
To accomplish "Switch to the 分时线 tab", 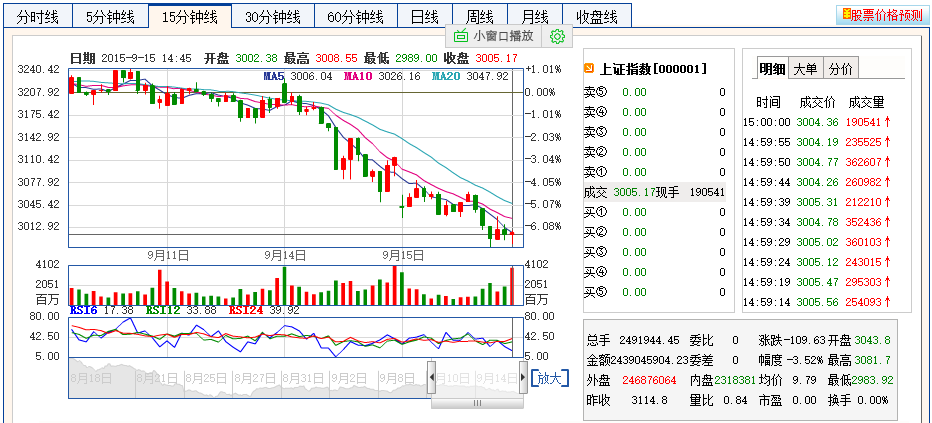I will (37, 16).
